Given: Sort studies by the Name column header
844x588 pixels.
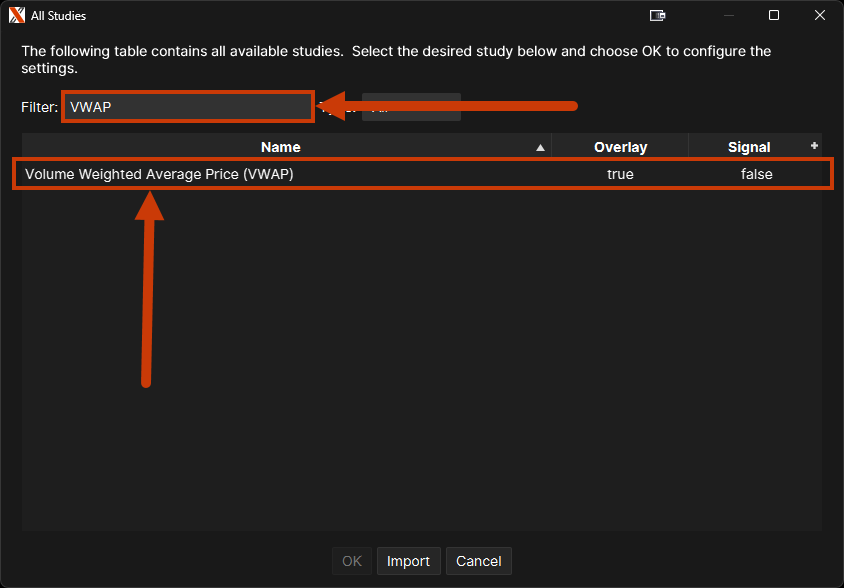Looking at the screenshot, I should click(280, 147).
